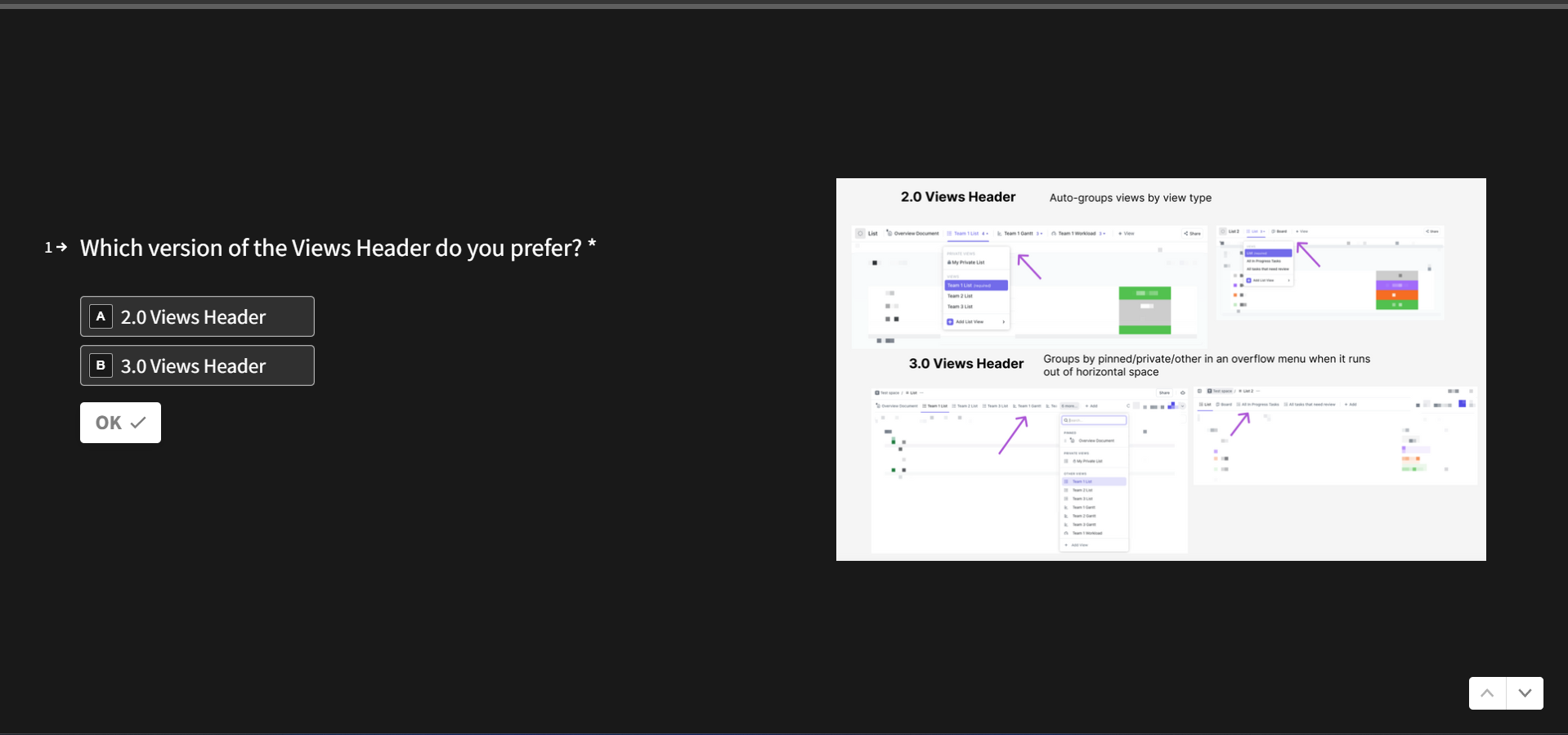The height and width of the screenshot is (735, 1568).
Task: Go to the previous question with up arrow
Action: coord(1487,693)
